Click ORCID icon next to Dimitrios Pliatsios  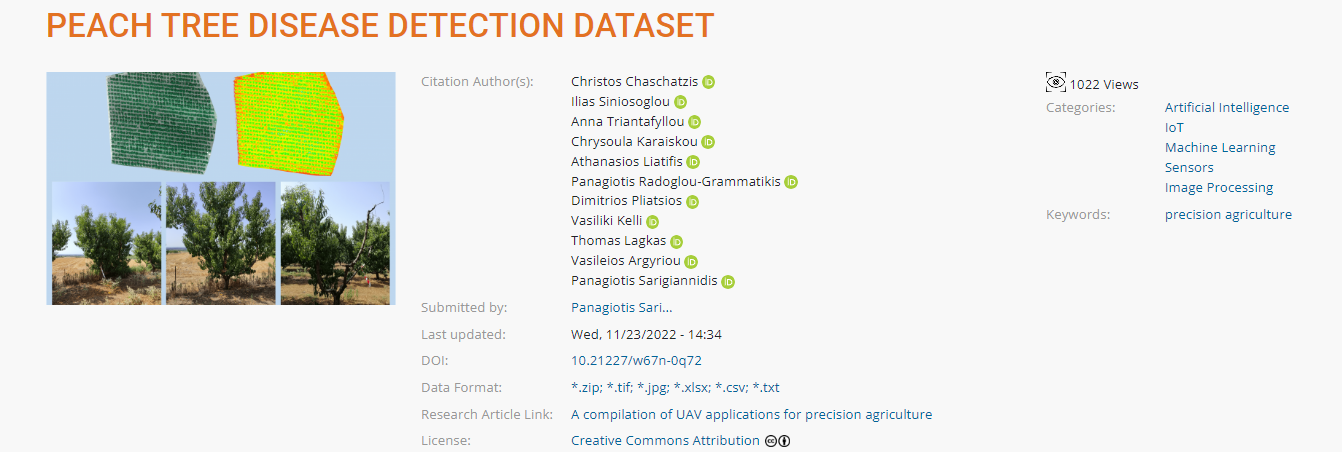tap(692, 202)
